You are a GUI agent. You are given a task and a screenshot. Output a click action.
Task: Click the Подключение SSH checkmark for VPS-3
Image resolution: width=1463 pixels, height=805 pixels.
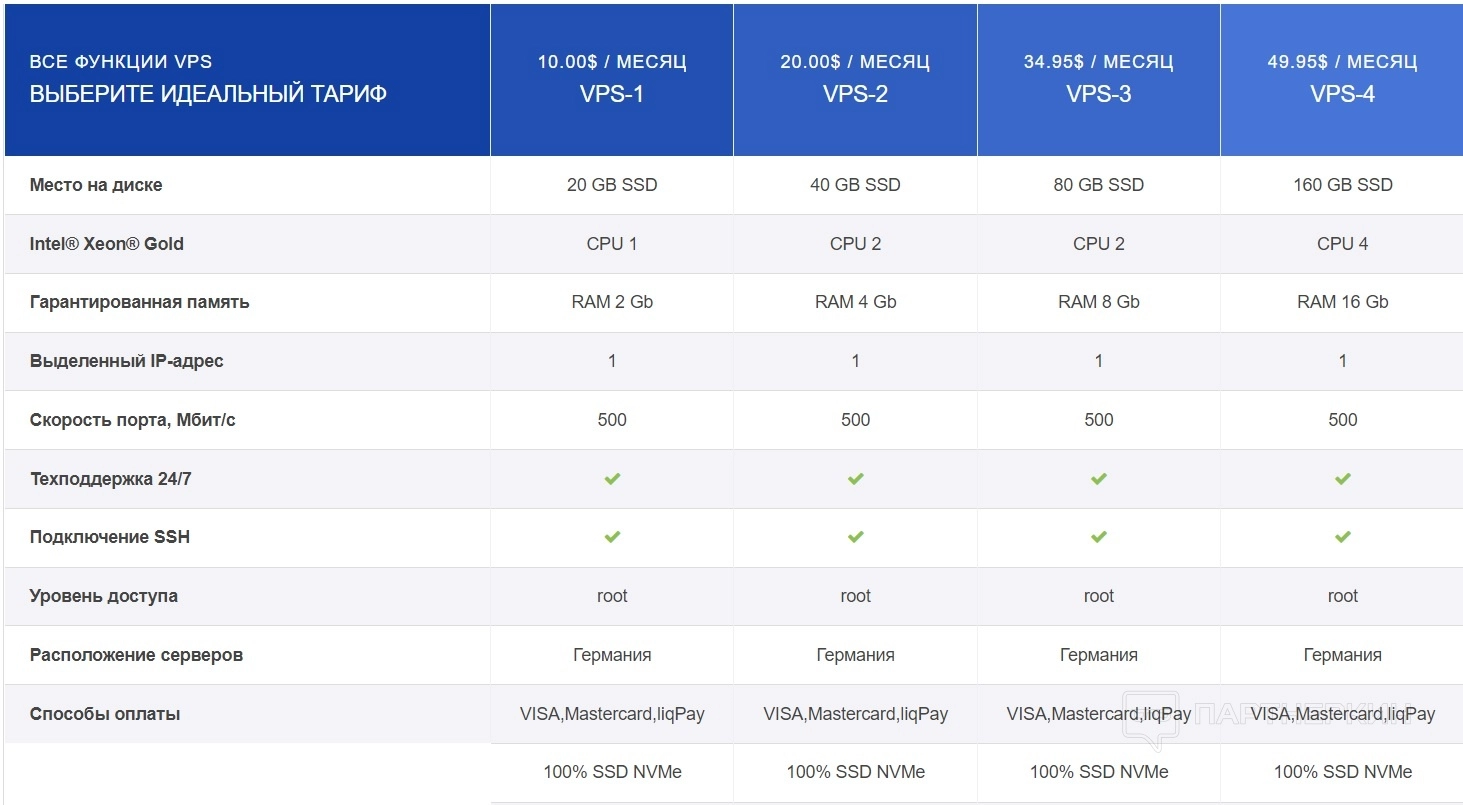click(x=1099, y=537)
